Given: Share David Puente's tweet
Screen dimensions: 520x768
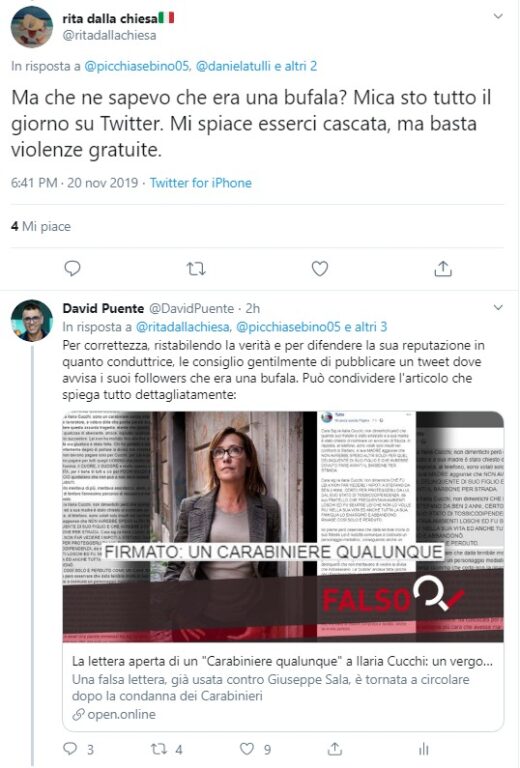Looking at the screenshot, I should coord(334,748).
